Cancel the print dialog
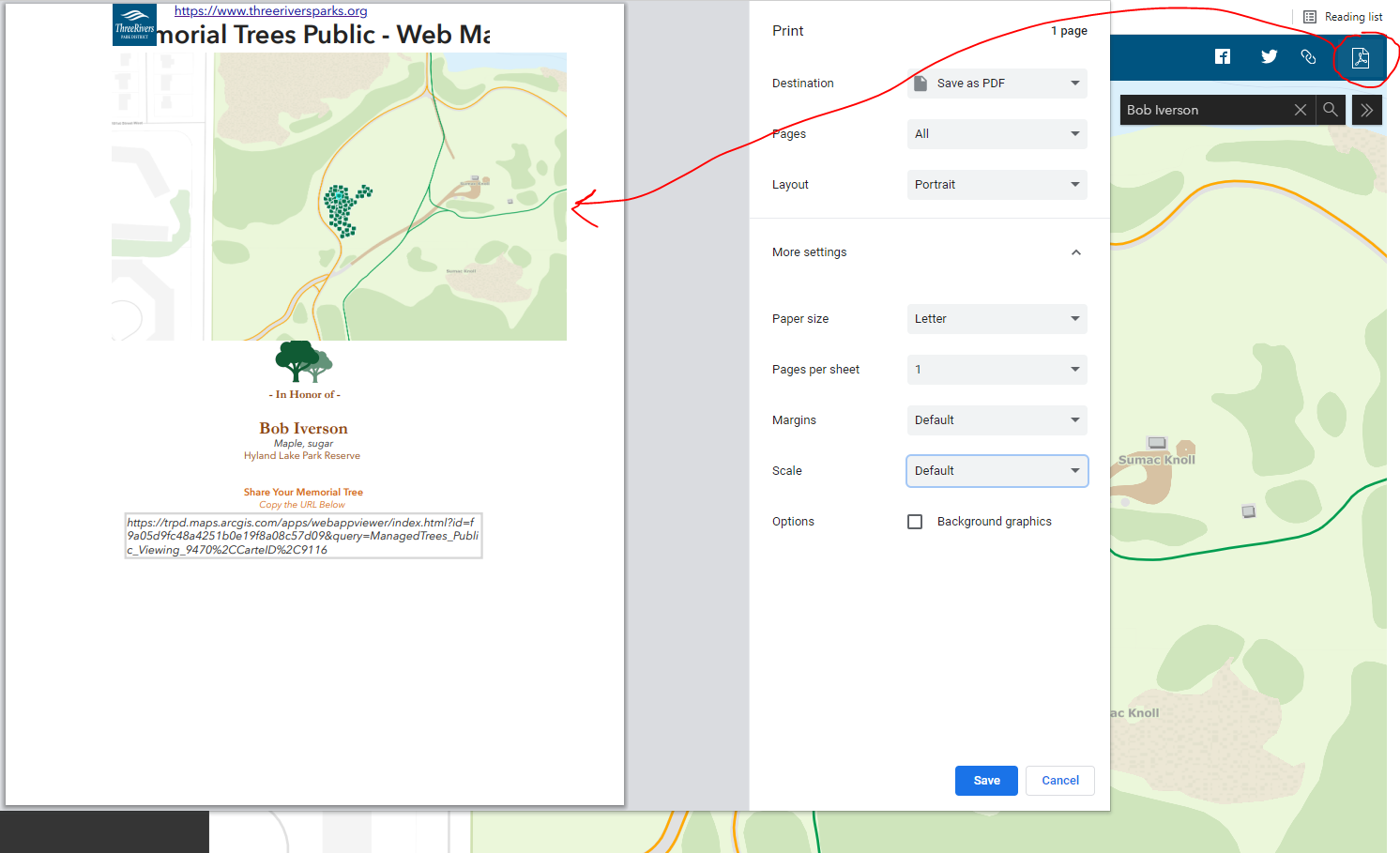Image resolution: width=1400 pixels, height=853 pixels. tap(1059, 780)
